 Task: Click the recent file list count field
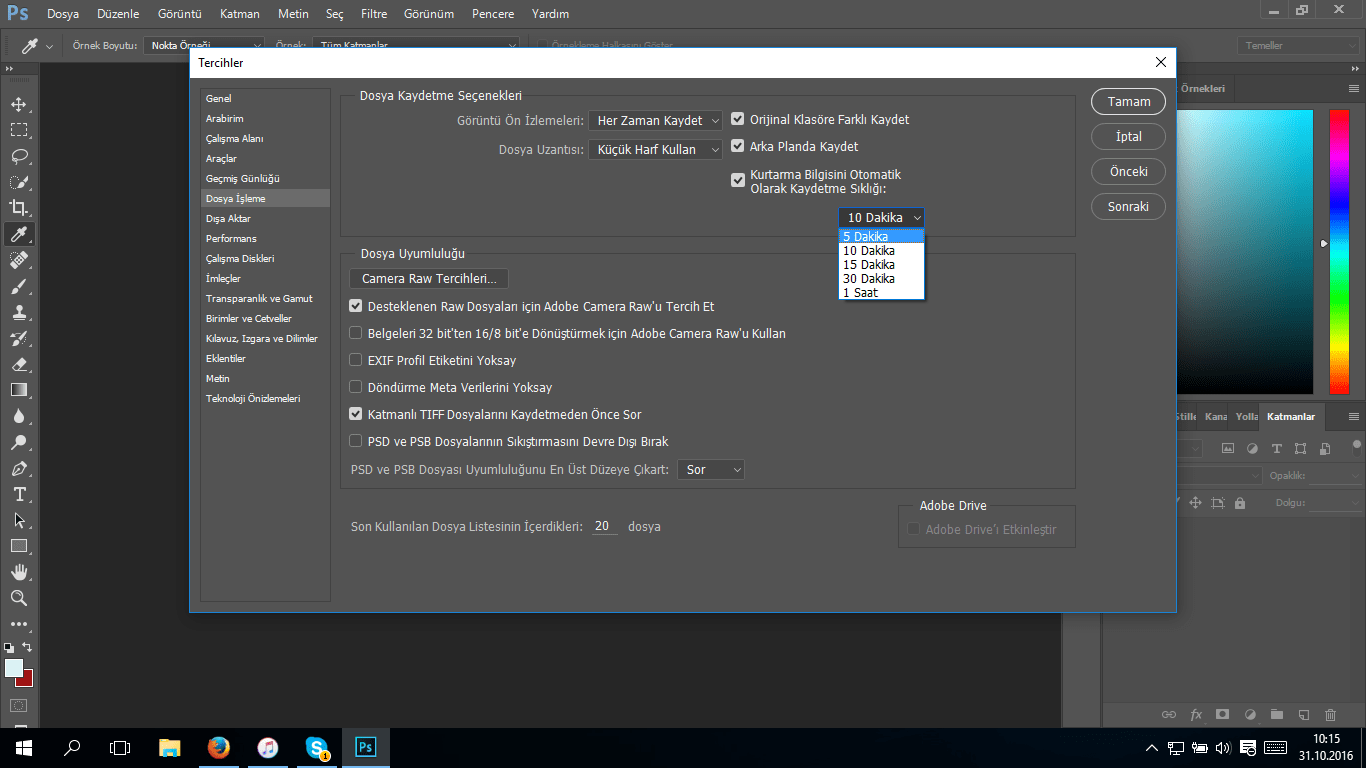pos(604,526)
